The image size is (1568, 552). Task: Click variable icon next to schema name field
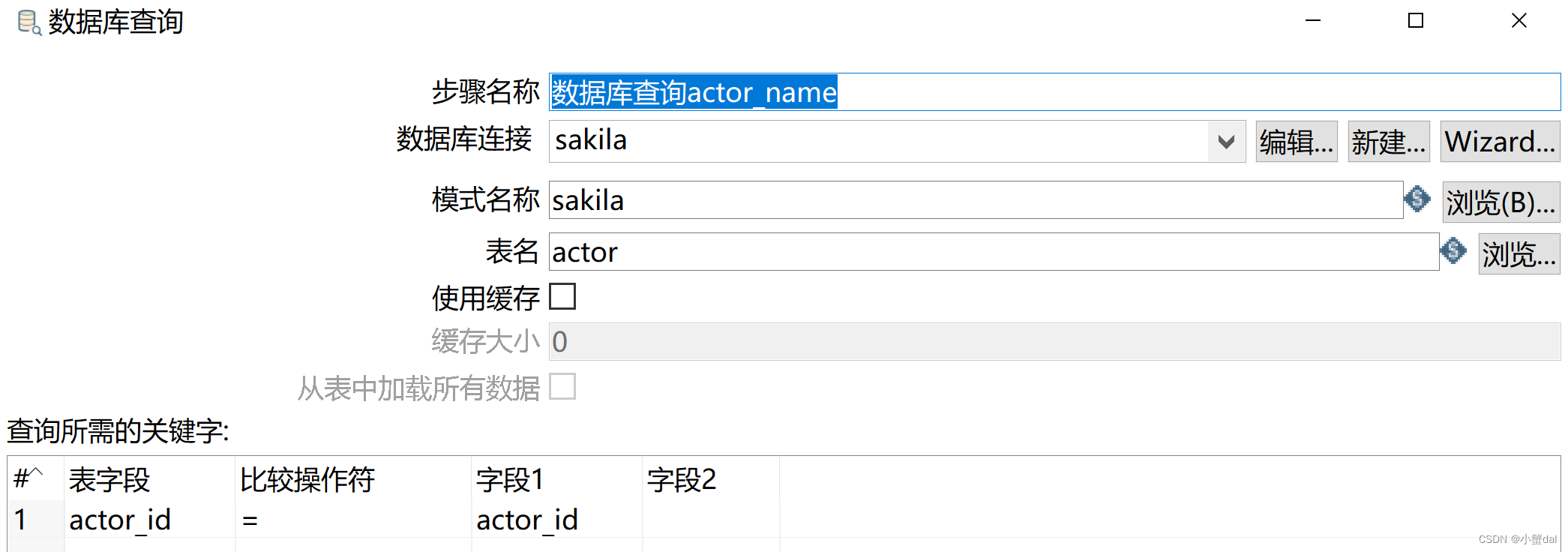click(x=1417, y=199)
